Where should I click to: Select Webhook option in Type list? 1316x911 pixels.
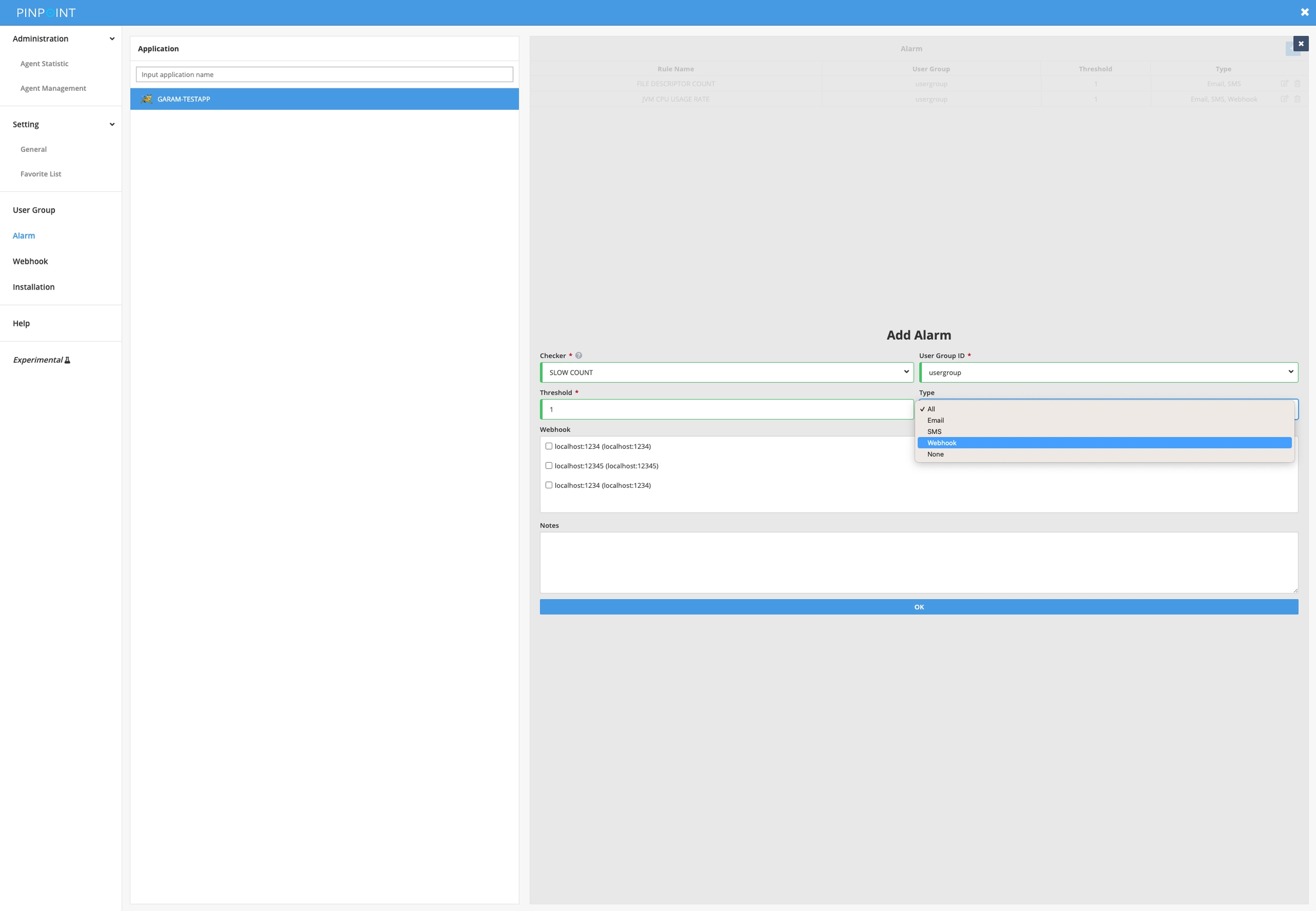coord(941,443)
